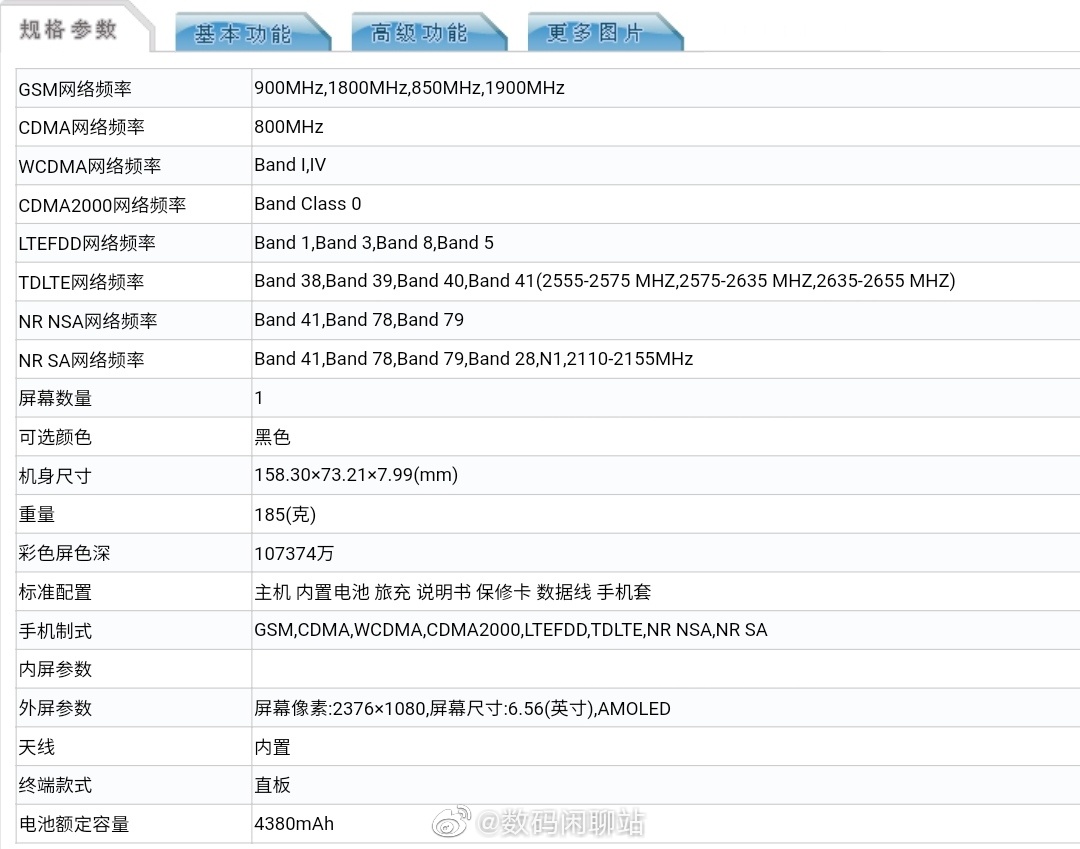Select the 185(克) weight value
Viewport: 1080px width, 849px height.
285,515
